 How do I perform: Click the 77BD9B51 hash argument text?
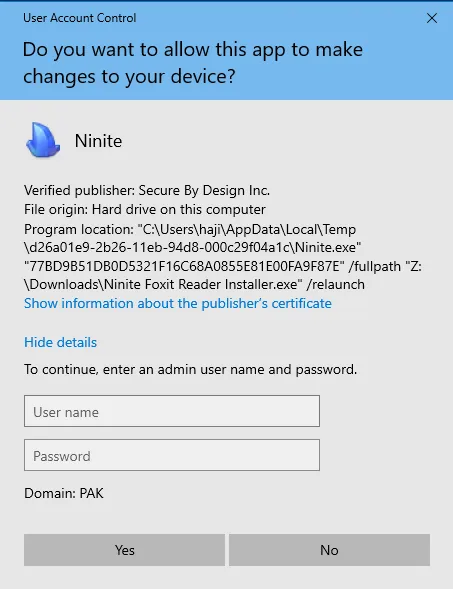click(184, 266)
